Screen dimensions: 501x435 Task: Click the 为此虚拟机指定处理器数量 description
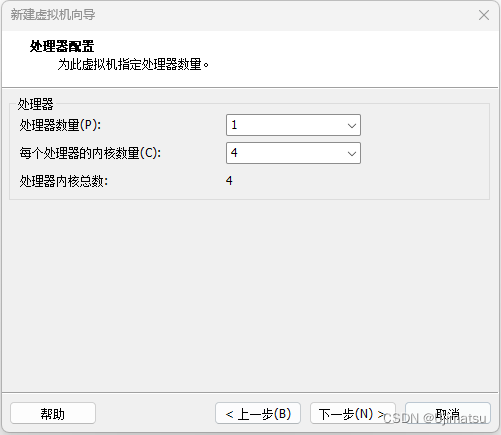(133, 64)
